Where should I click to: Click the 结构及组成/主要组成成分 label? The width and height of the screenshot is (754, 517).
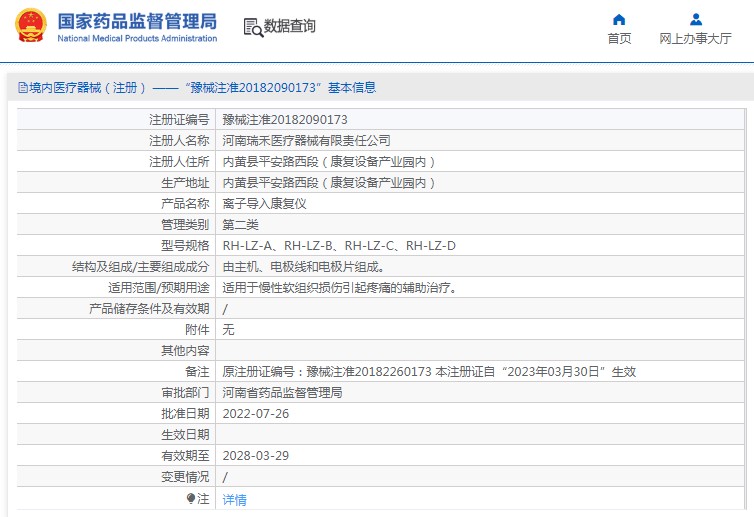pyautogui.click(x=140, y=266)
